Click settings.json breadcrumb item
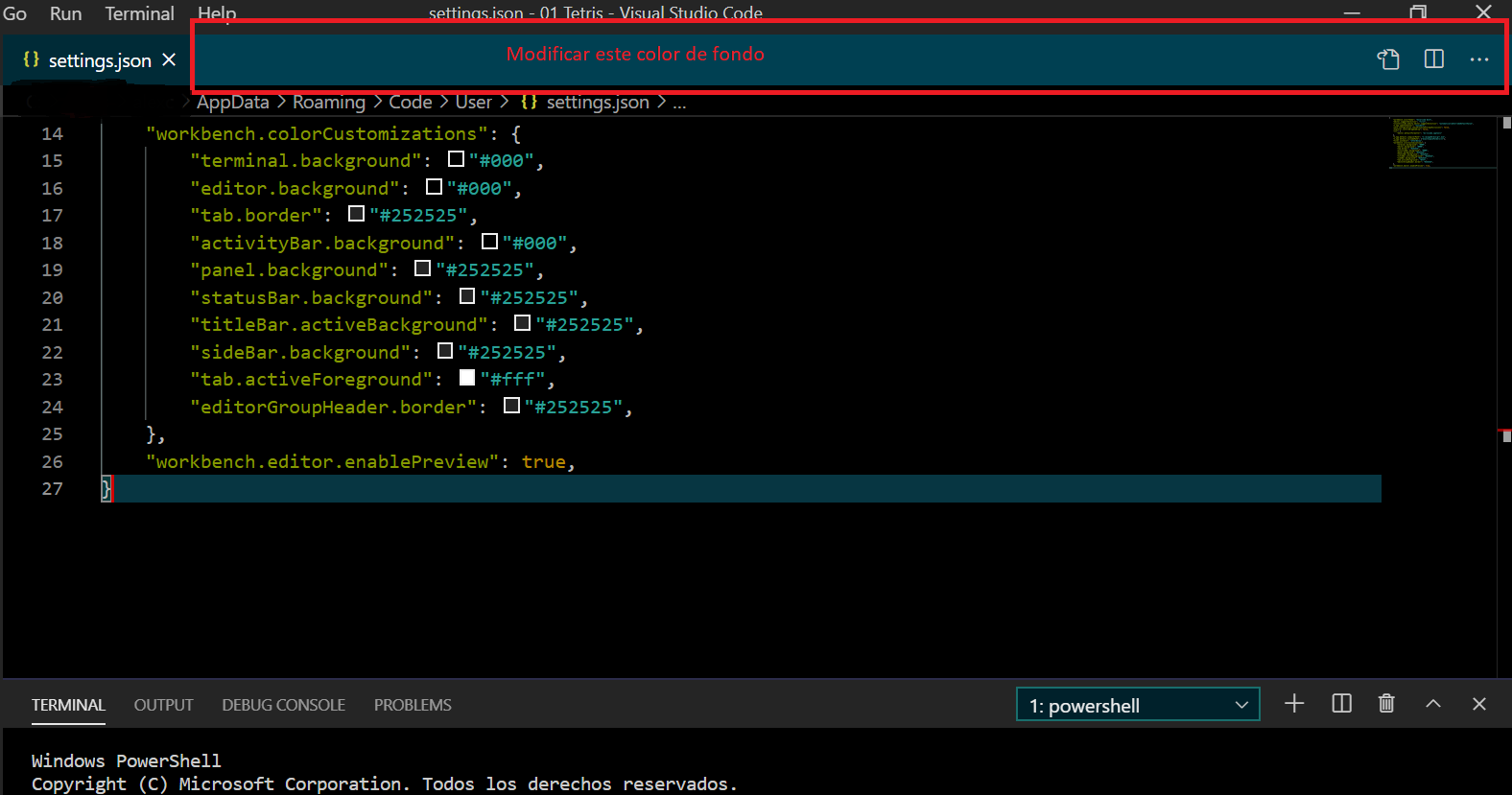 point(586,102)
